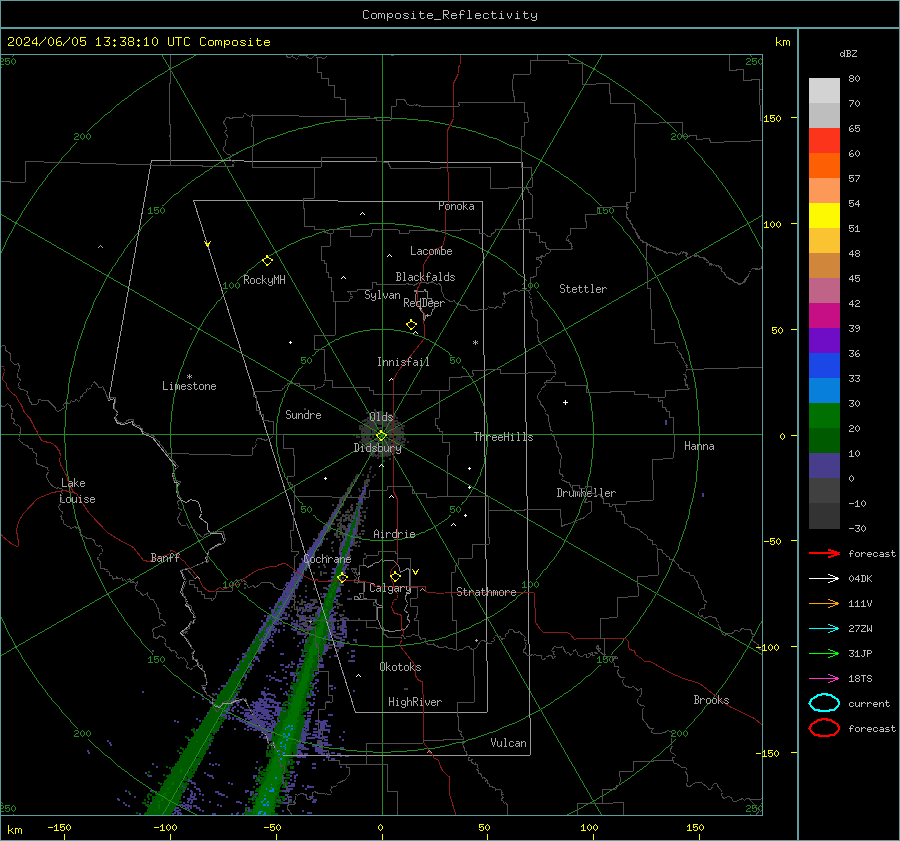Click the 150 label on bottom km axis
900x841 pixels.
[x=695, y=827]
